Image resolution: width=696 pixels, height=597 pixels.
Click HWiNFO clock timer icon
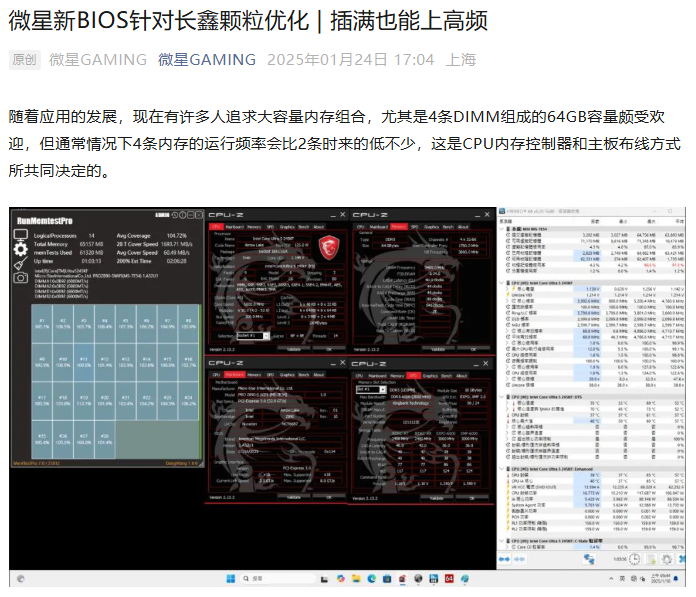(x=634, y=559)
